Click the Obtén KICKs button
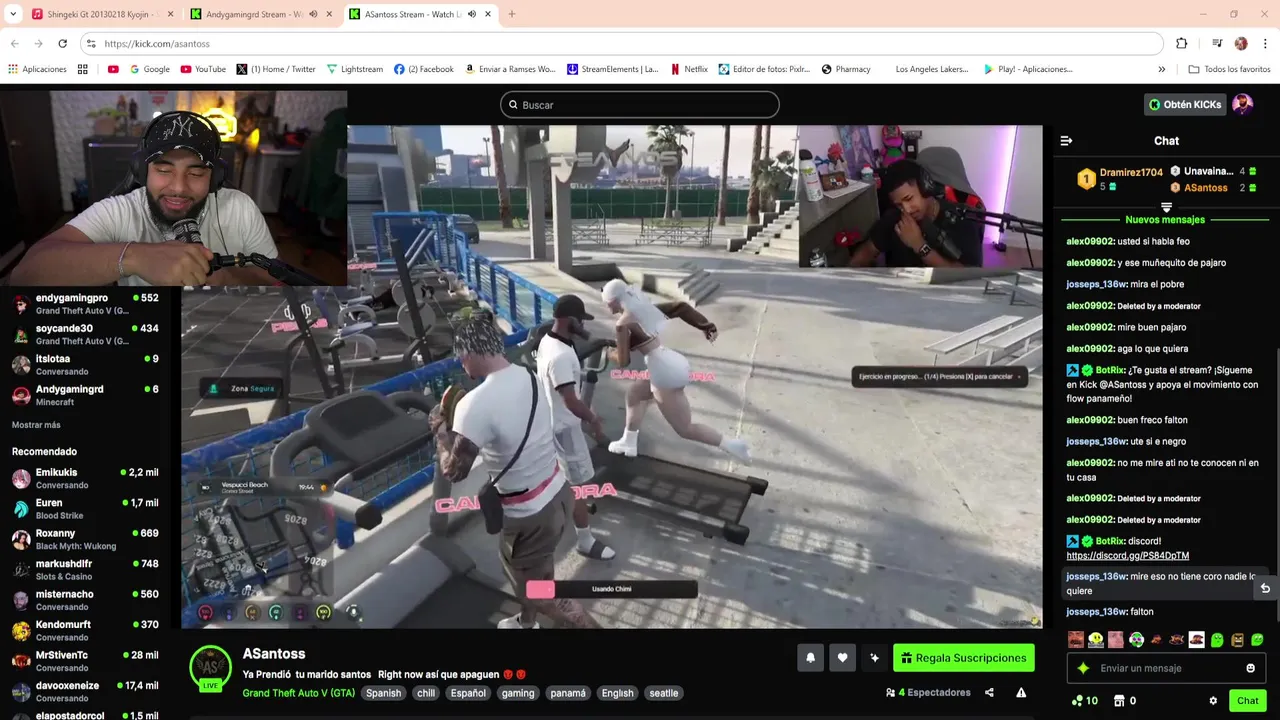Image resolution: width=1280 pixels, height=720 pixels. (x=1185, y=104)
